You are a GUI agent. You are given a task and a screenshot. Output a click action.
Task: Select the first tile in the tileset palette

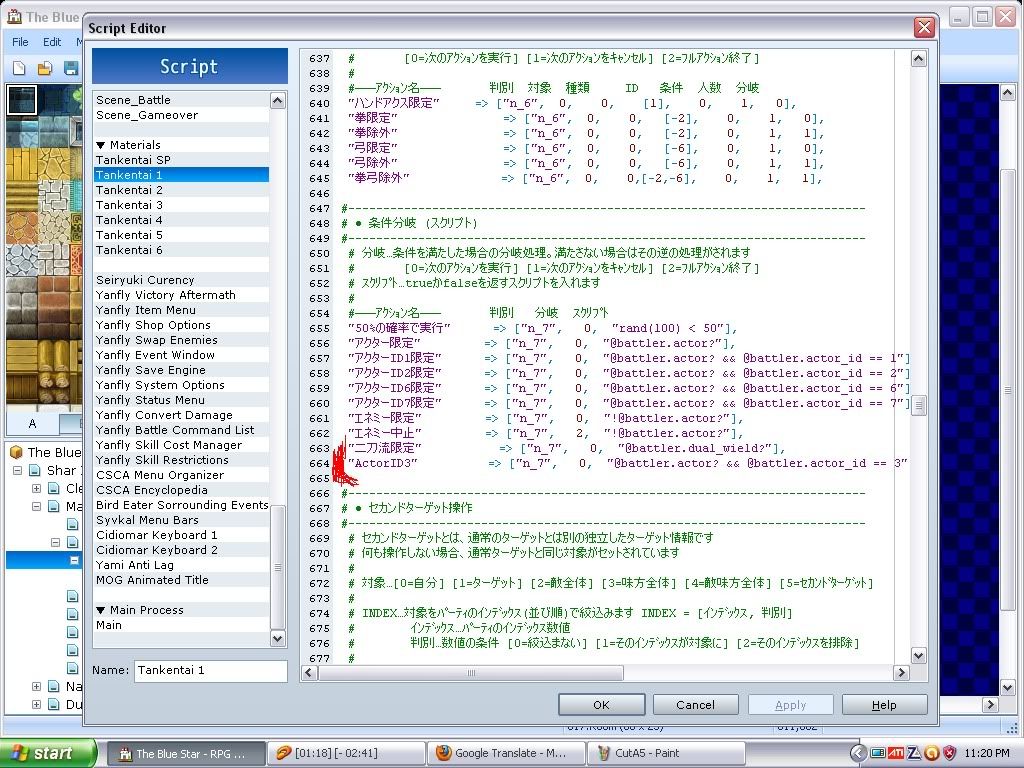tap(21, 100)
